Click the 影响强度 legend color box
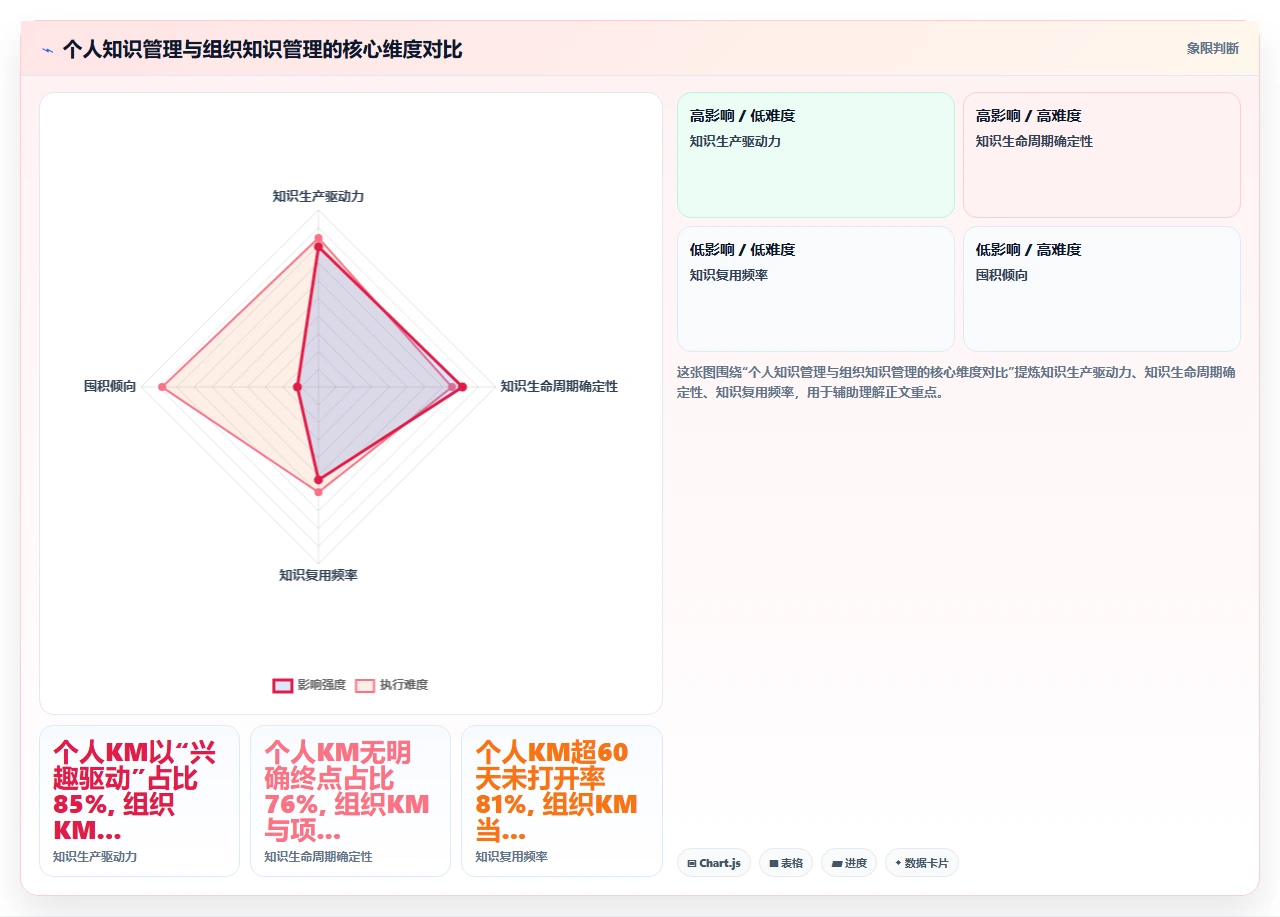 click(282, 685)
